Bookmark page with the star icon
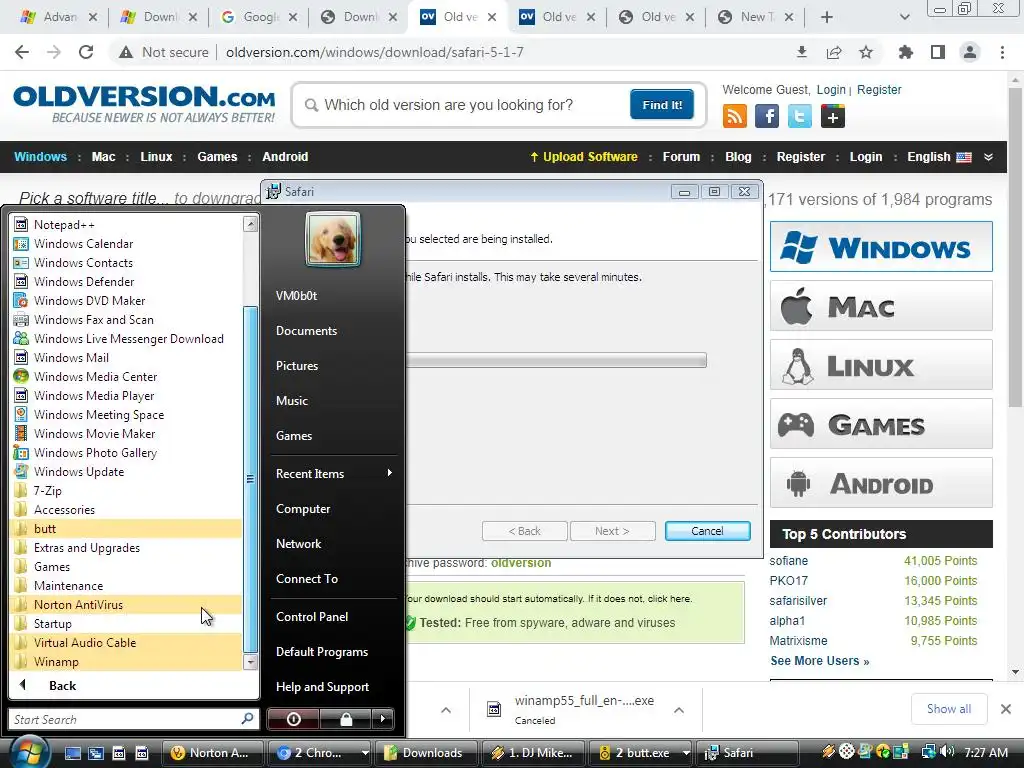 tap(866, 52)
